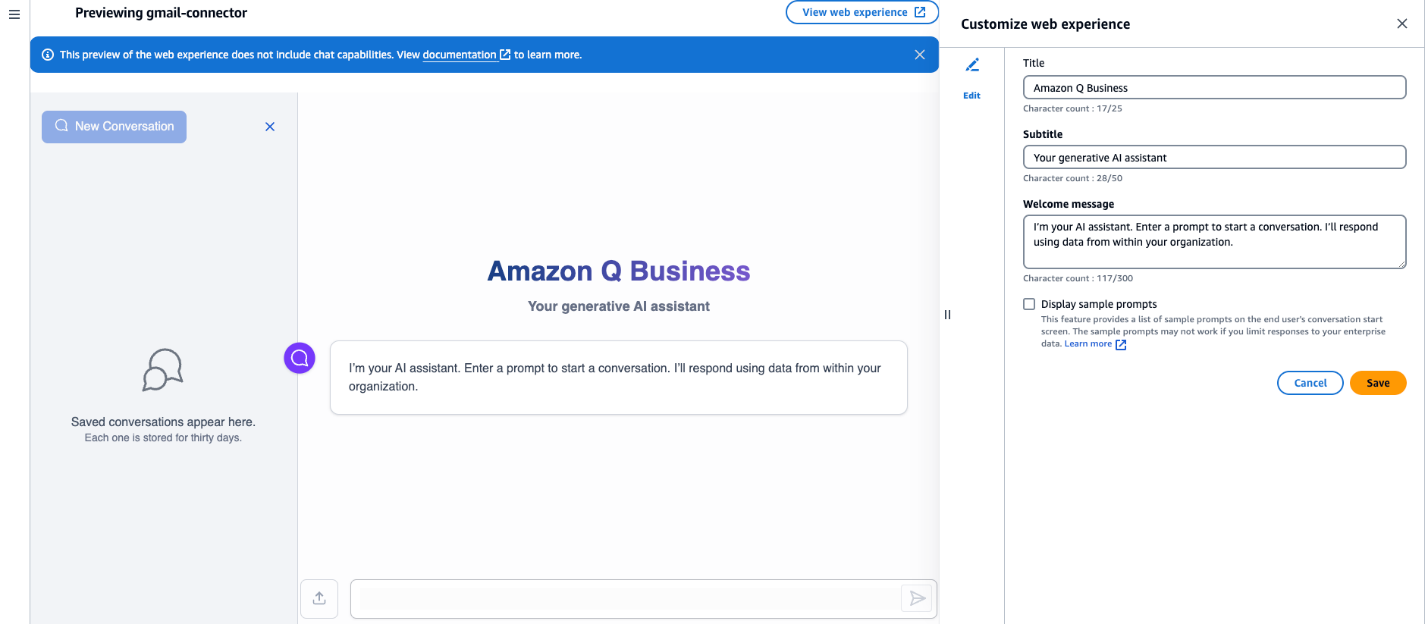Enable Display sample prompts checkbox
Viewport: 1428px width, 624px height.
[x=1029, y=304]
